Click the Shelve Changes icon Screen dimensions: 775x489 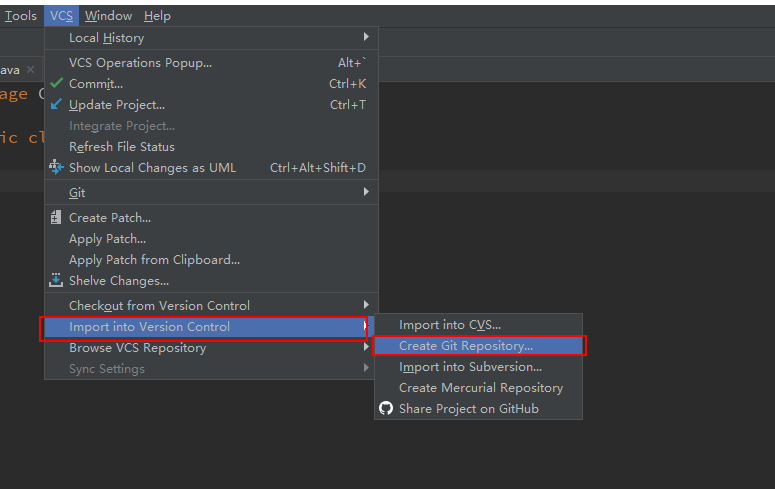coord(56,281)
